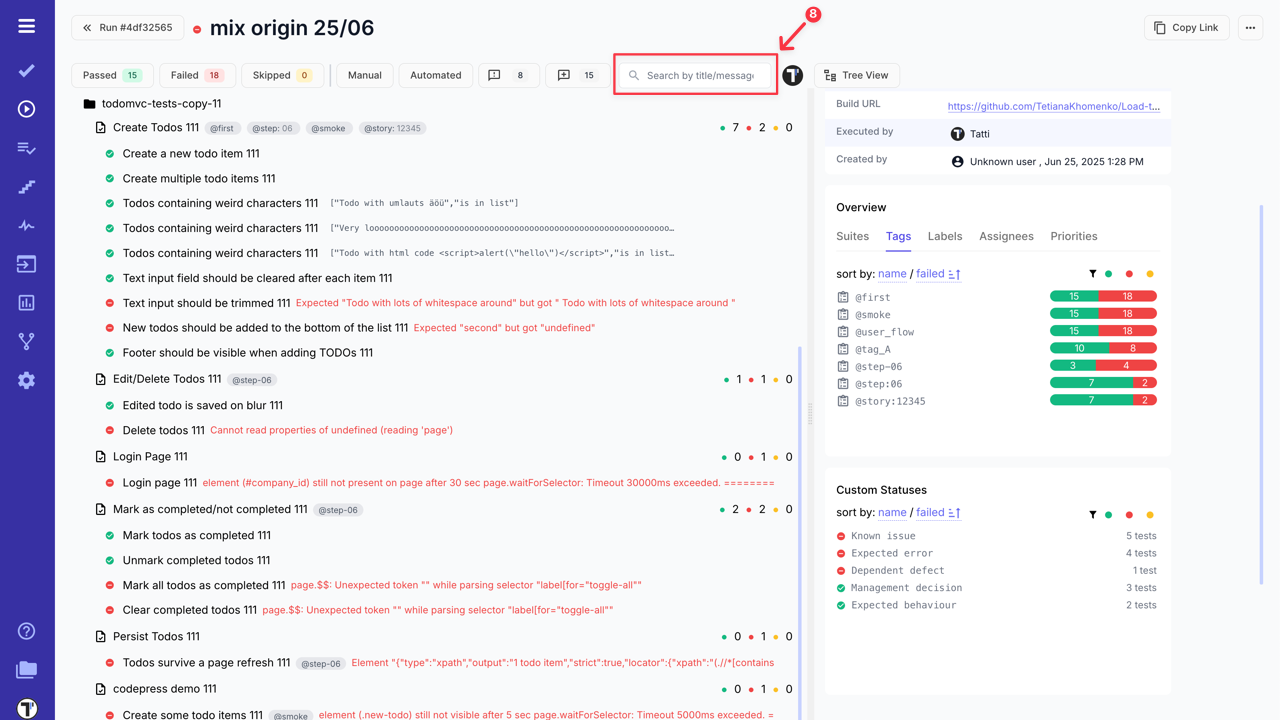Toggle the red failed filter dot in Custom Statuses
Image resolution: width=1280 pixels, height=720 pixels.
pyautogui.click(x=1129, y=514)
